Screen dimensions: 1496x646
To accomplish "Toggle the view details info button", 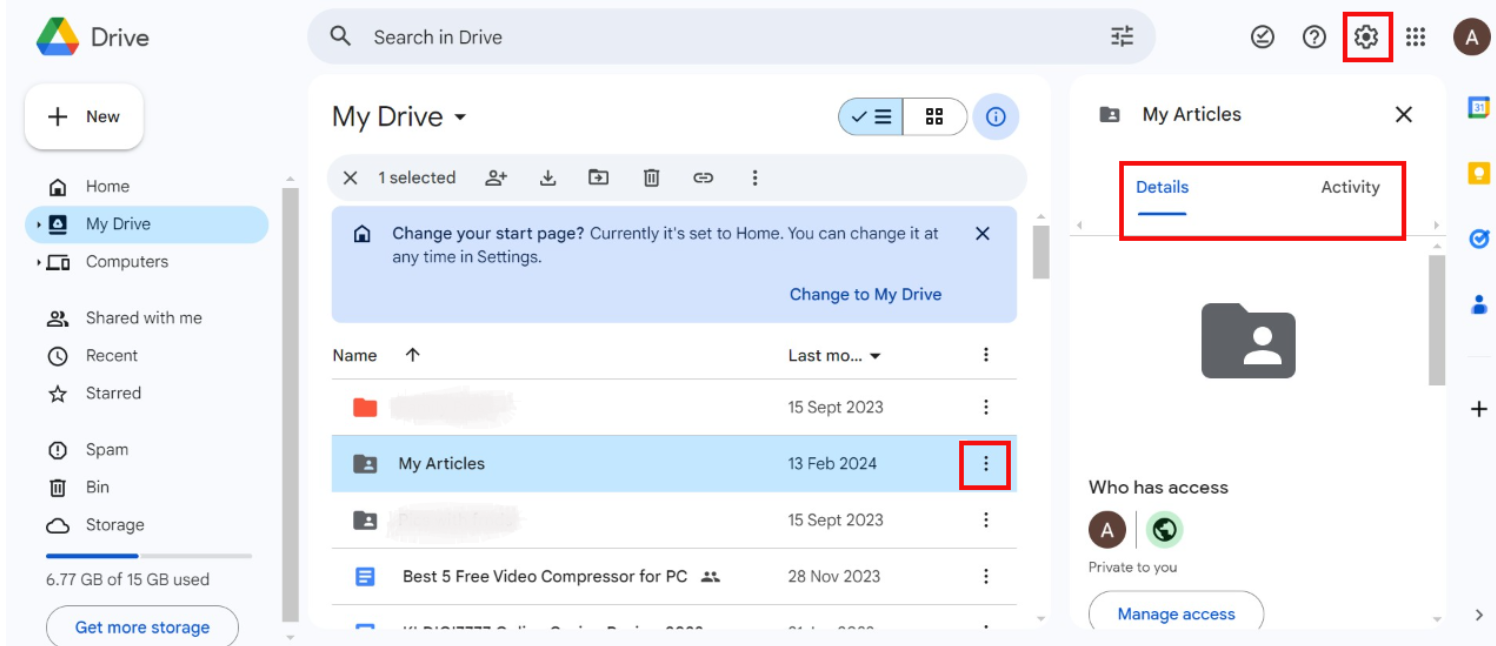I will [x=995, y=117].
